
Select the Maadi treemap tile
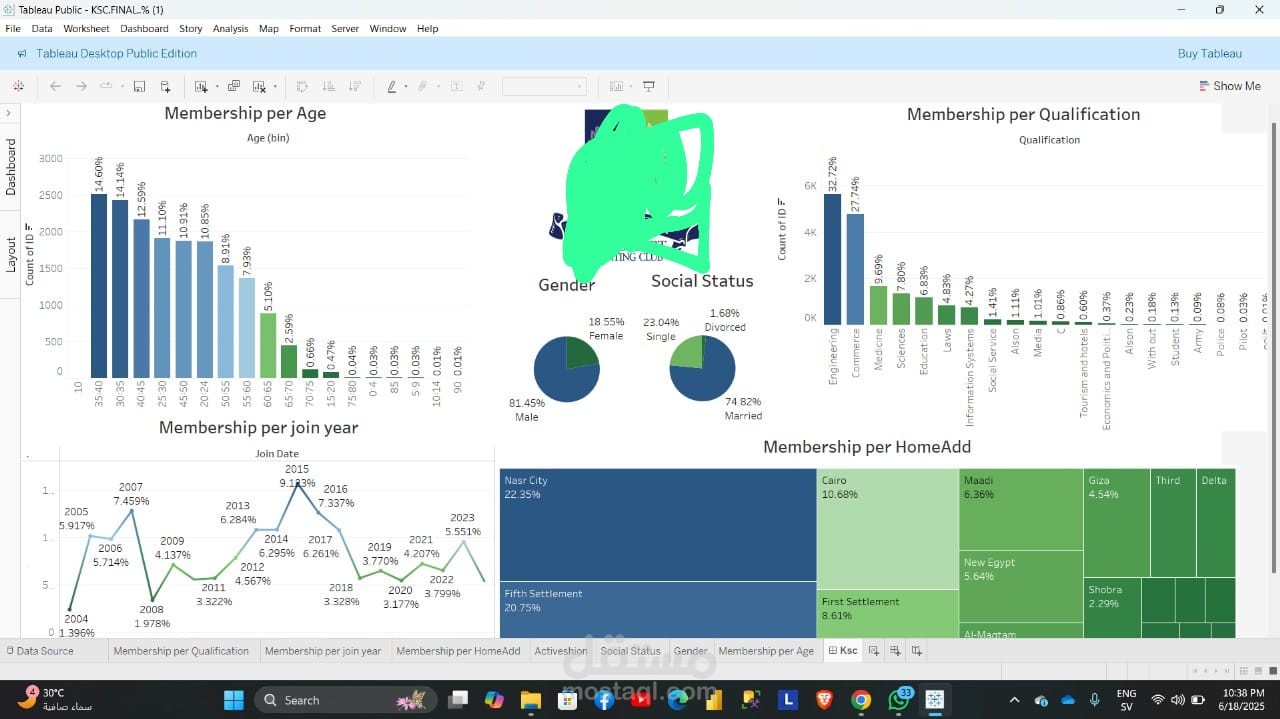point(1021,509)
